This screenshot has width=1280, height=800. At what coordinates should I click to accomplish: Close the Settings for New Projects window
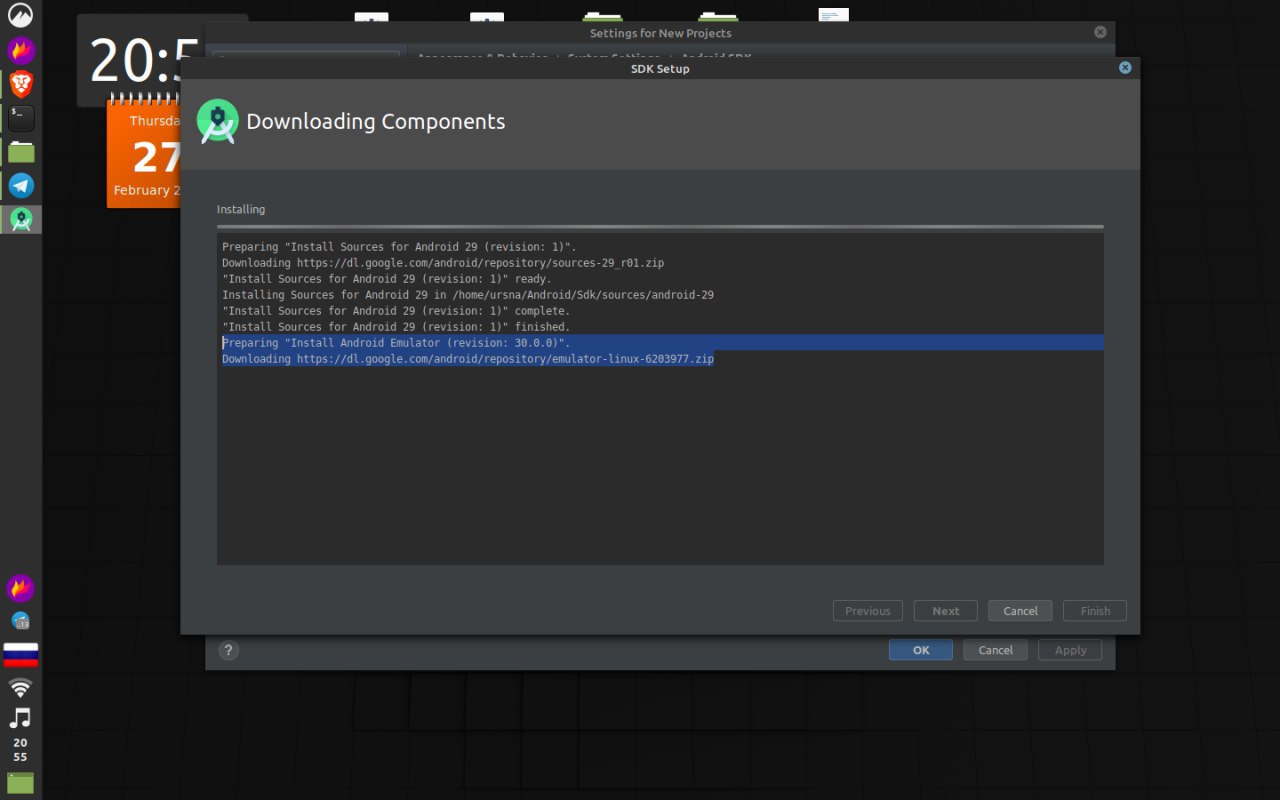1100,32
